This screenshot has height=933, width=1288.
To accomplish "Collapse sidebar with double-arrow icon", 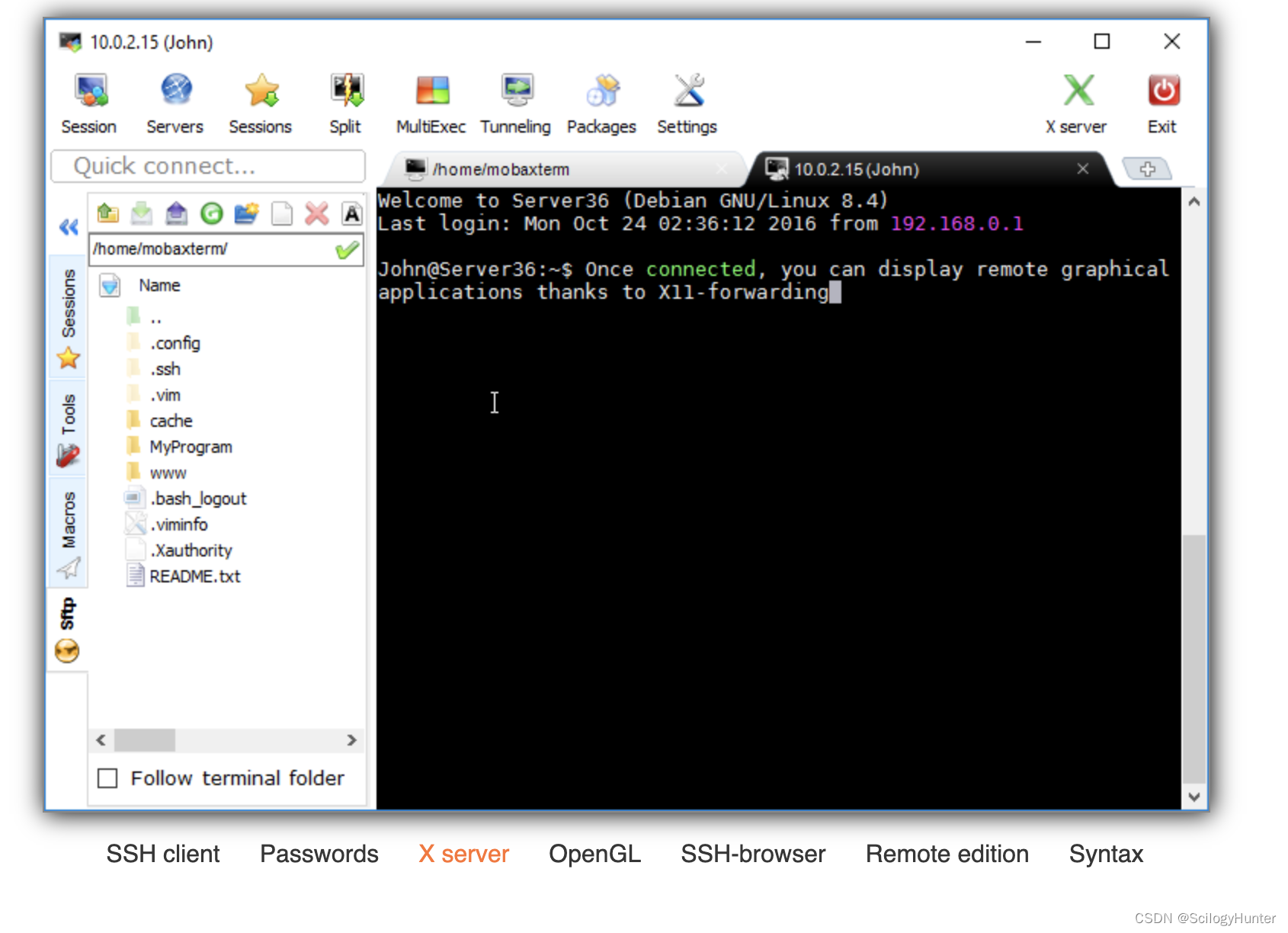I will point(69,227).
